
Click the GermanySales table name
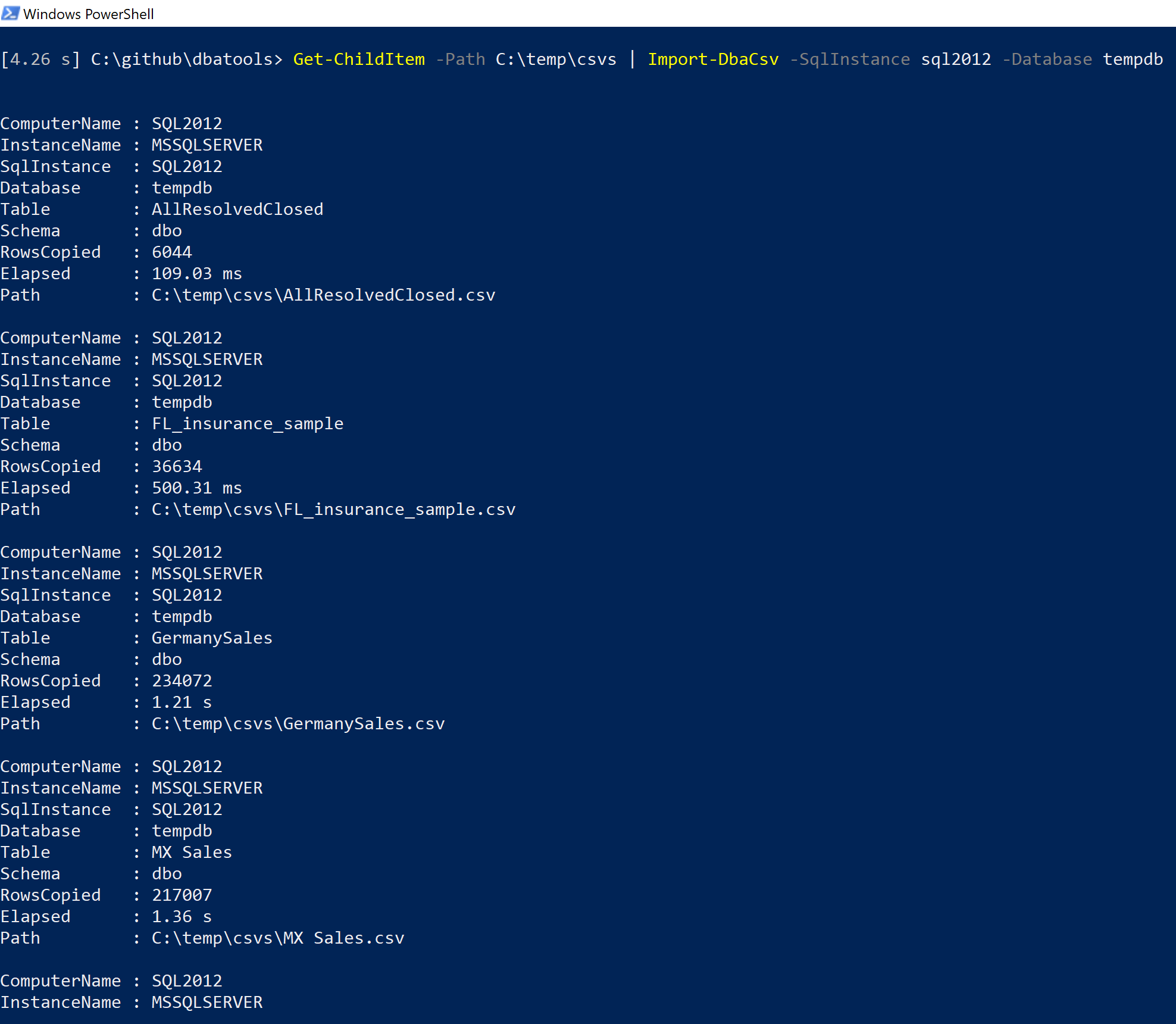(x=212, y=638)
